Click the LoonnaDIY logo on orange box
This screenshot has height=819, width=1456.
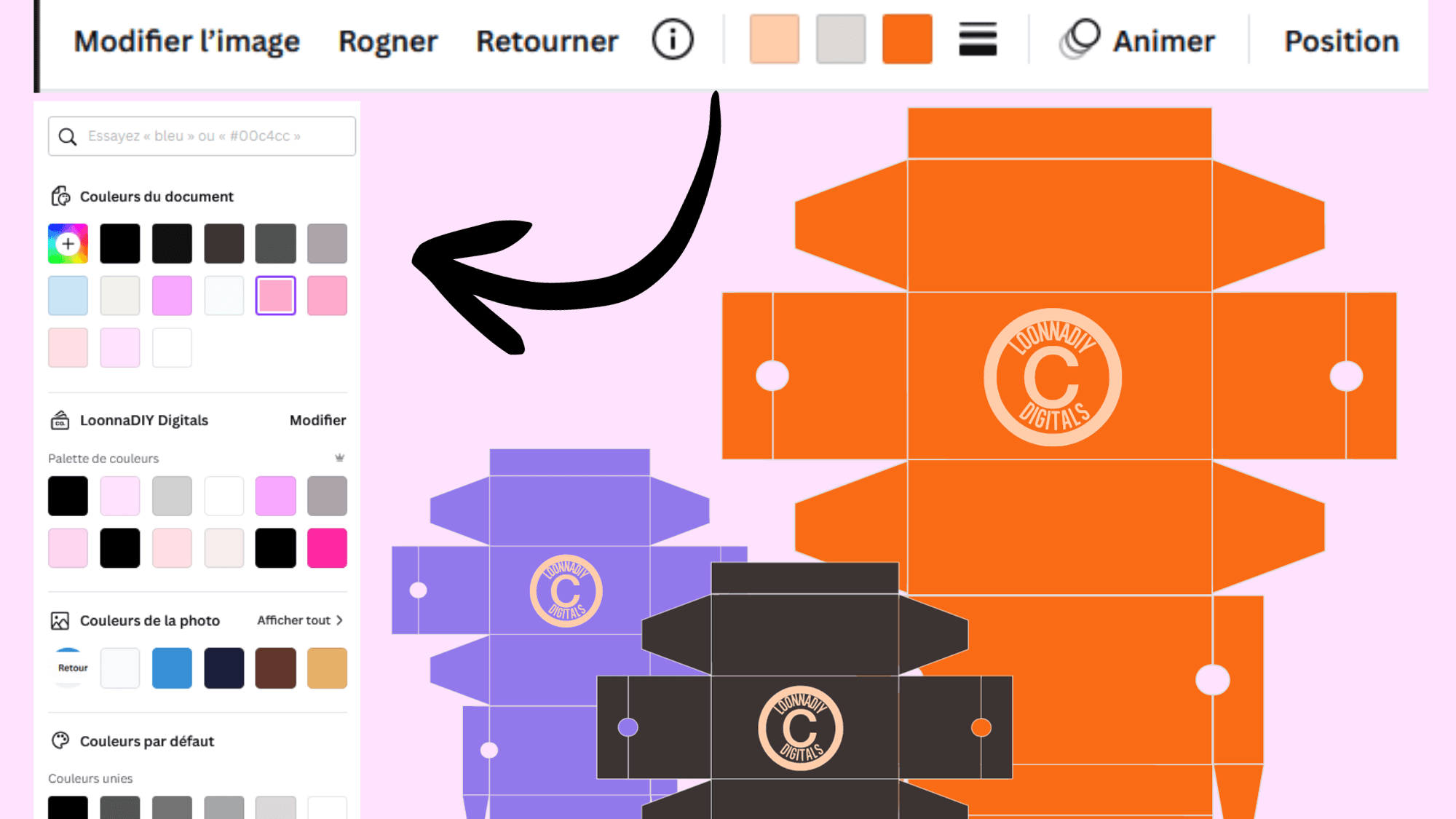(x=1053, y=377)
